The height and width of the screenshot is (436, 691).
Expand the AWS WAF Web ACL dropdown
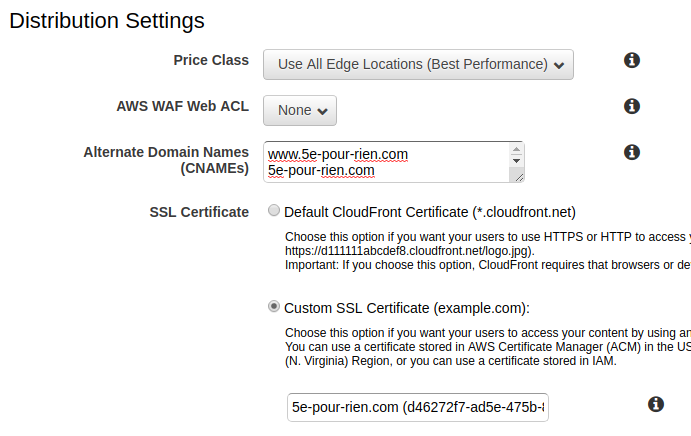point(300,110)
